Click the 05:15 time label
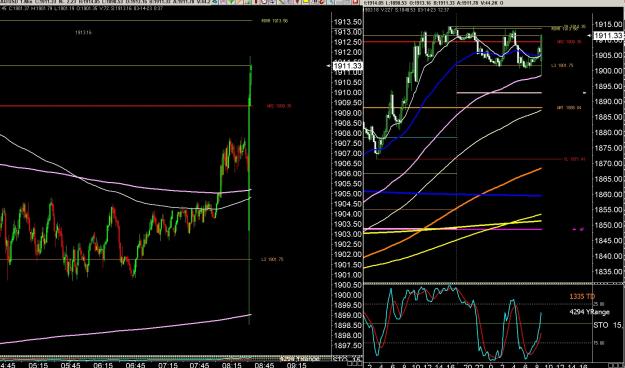The height and width of the screenshot is (368, 625). [x=38, y=365]
